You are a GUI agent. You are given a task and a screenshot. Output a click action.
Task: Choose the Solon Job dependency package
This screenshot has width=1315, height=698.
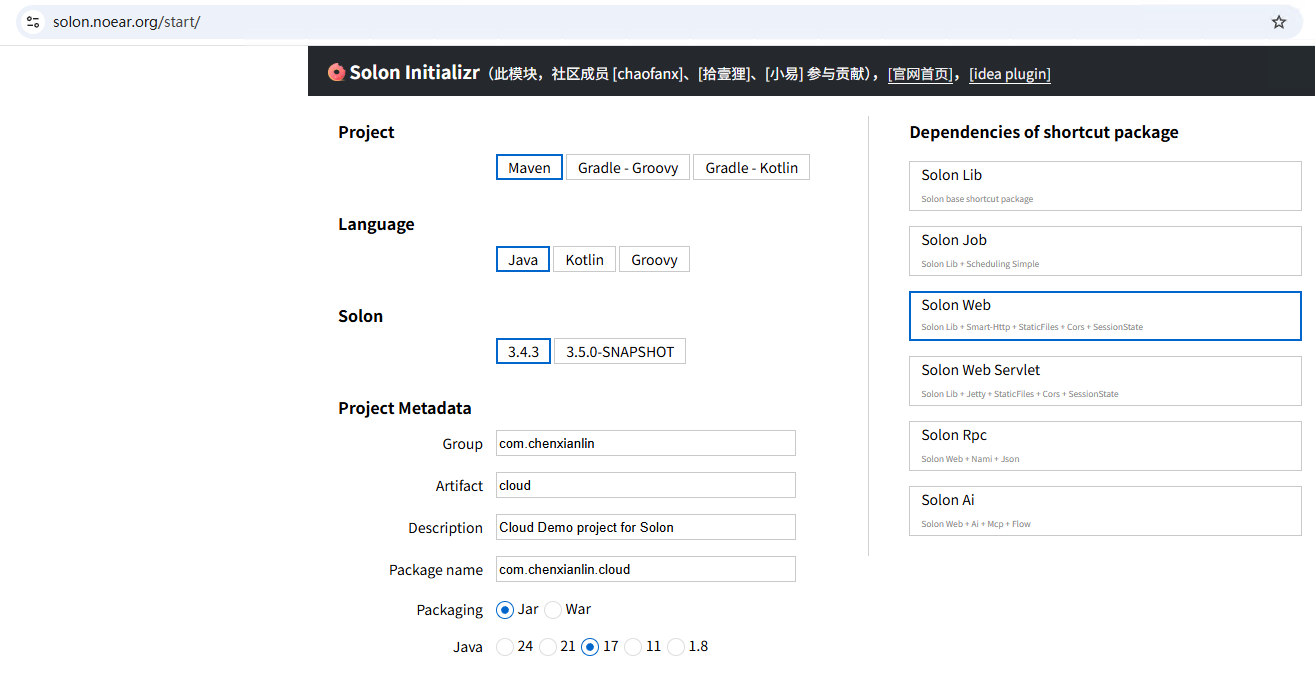coord(1105,251)
